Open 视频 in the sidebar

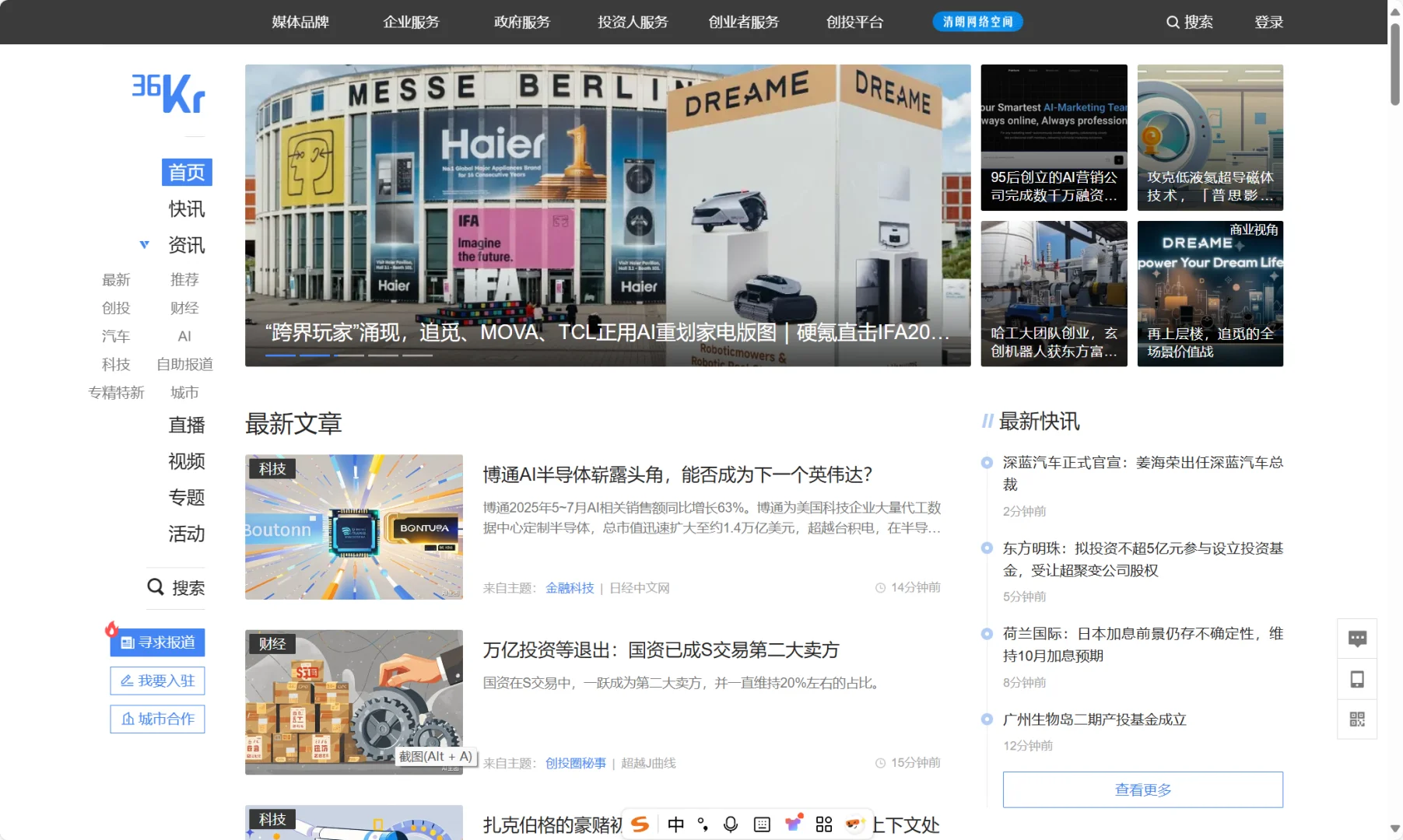tap(187, 461)
